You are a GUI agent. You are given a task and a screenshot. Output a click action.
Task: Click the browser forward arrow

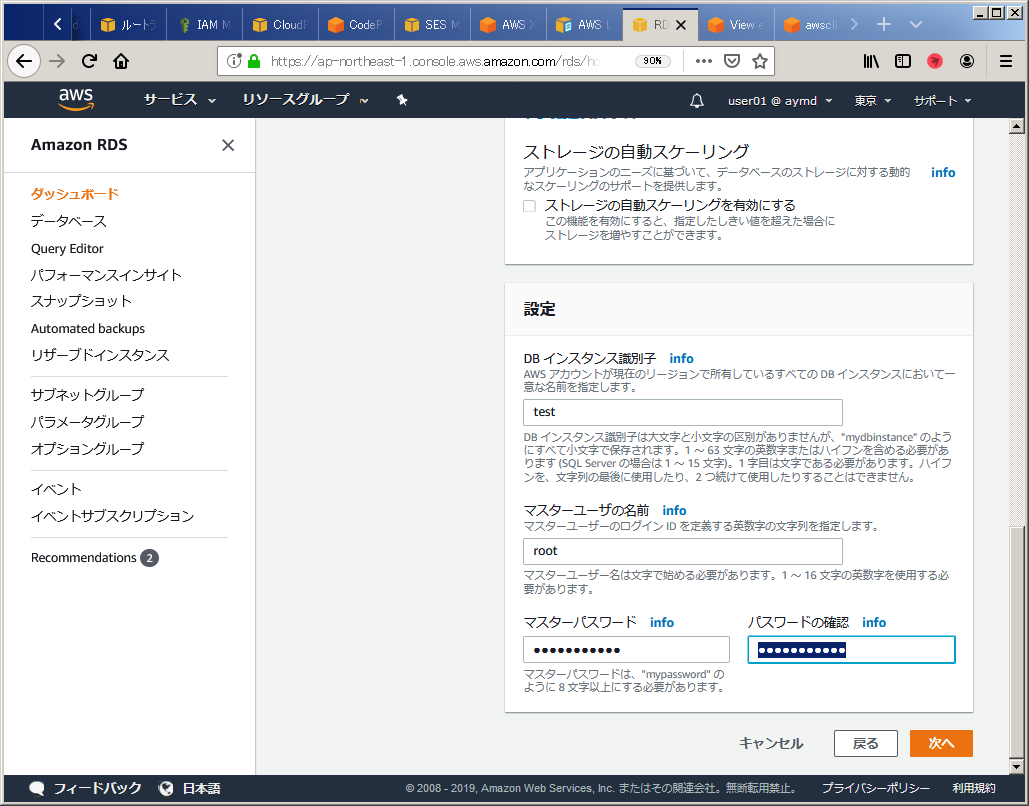pos(58,62)
